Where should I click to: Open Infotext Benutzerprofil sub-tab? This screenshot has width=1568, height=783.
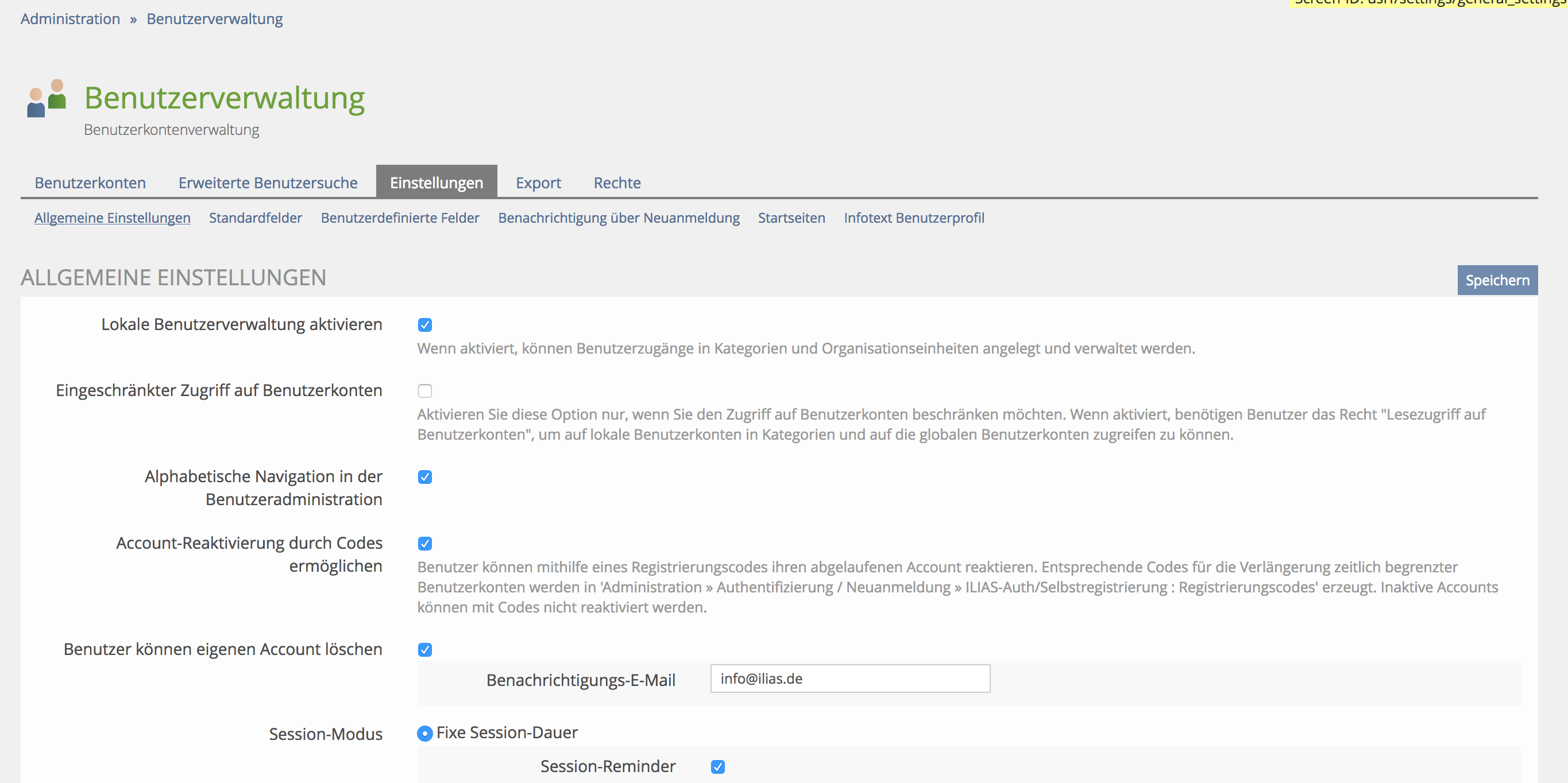tap(914, 218)
